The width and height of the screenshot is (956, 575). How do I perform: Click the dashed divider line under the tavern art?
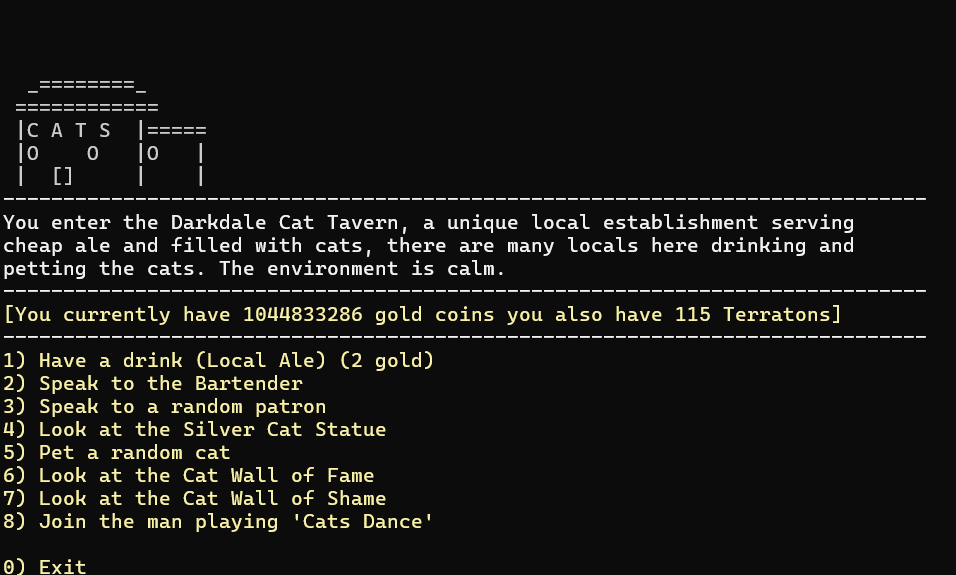tap(465, 199)
